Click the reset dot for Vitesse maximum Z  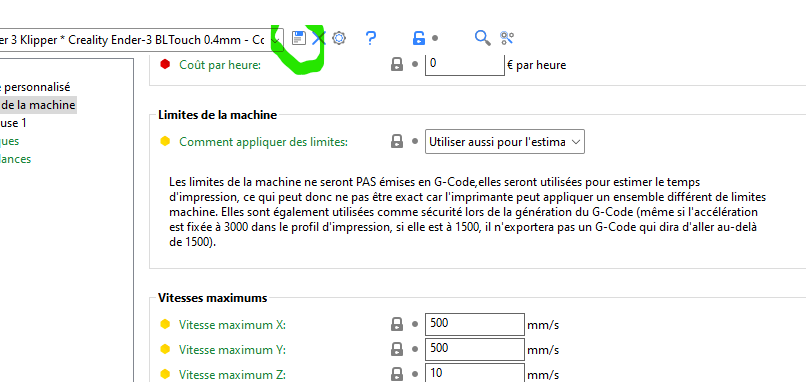click(415, 374)
